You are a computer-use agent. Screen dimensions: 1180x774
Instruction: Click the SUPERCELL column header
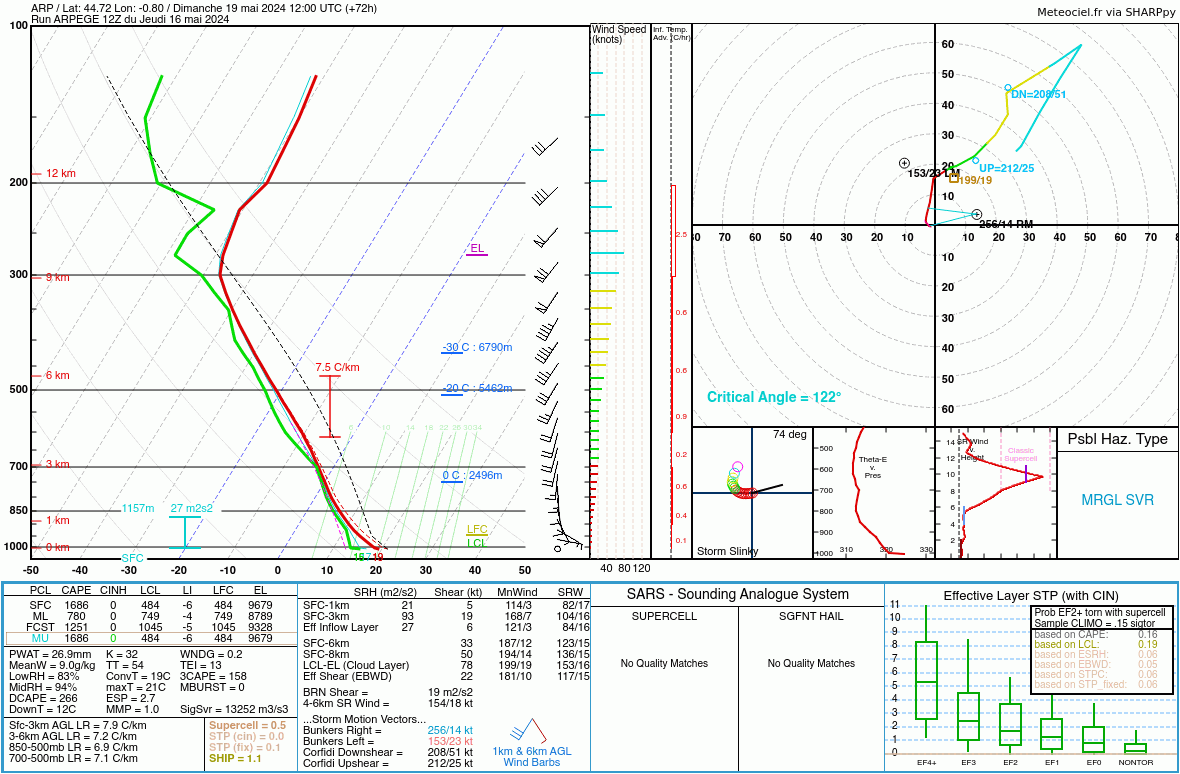coord(665,616)
